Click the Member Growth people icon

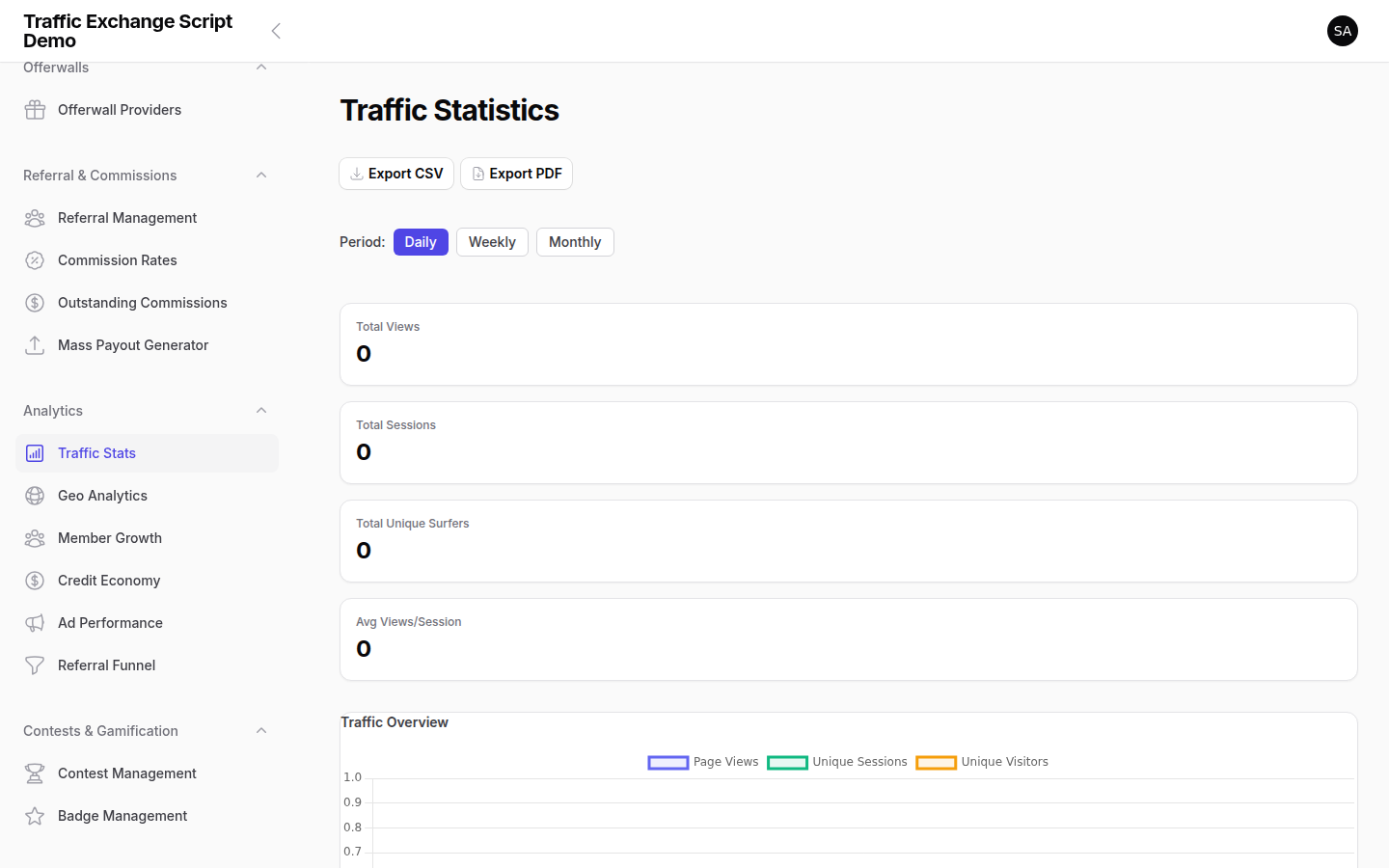35,537
